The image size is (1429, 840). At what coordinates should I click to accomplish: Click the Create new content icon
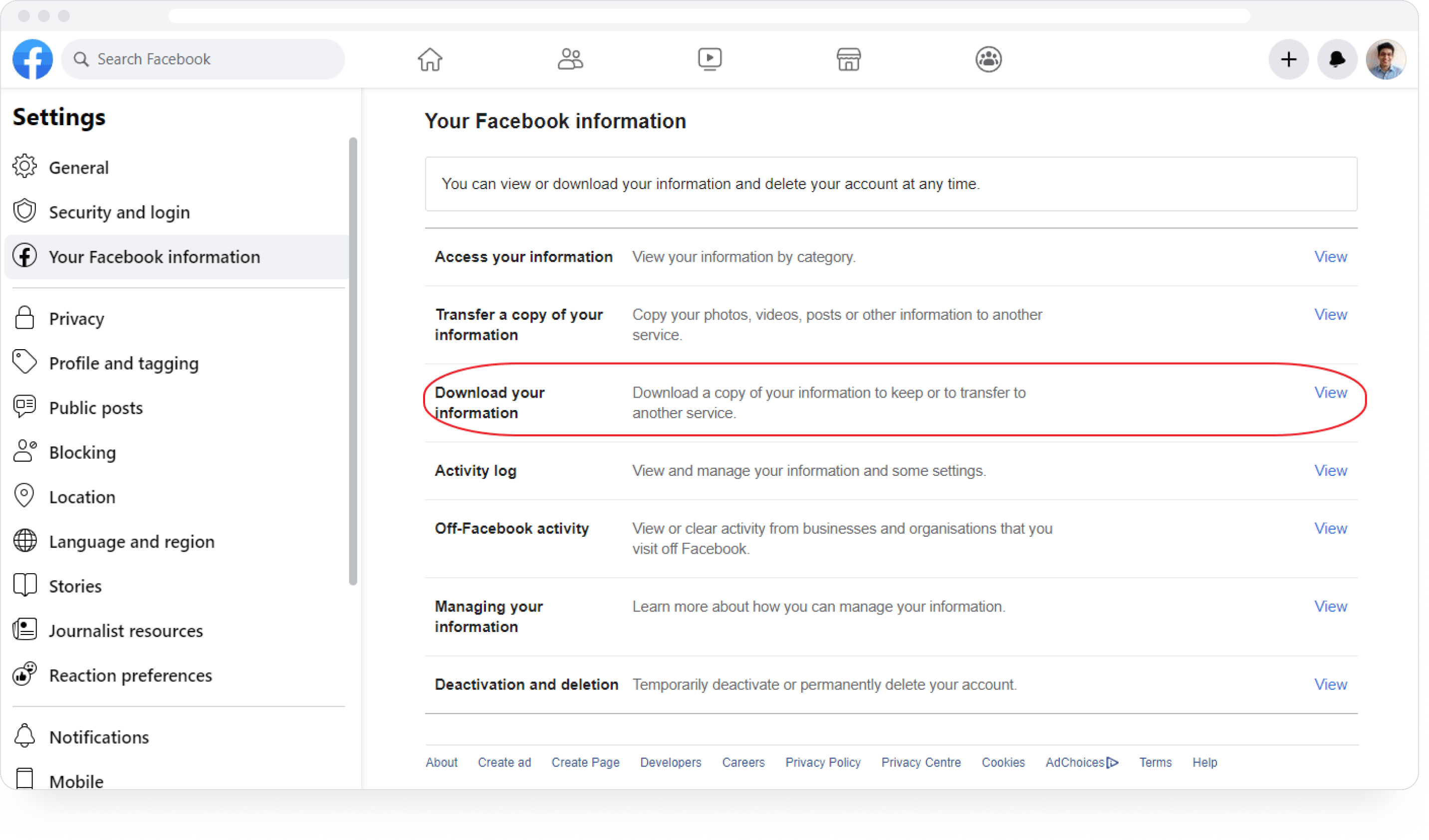coord(1289,59)
